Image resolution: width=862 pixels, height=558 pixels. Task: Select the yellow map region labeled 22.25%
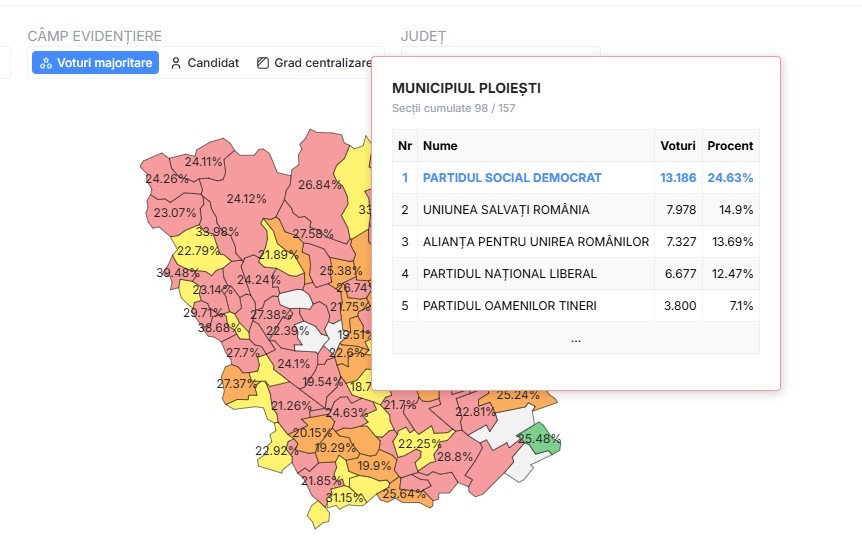click(418, 446)
